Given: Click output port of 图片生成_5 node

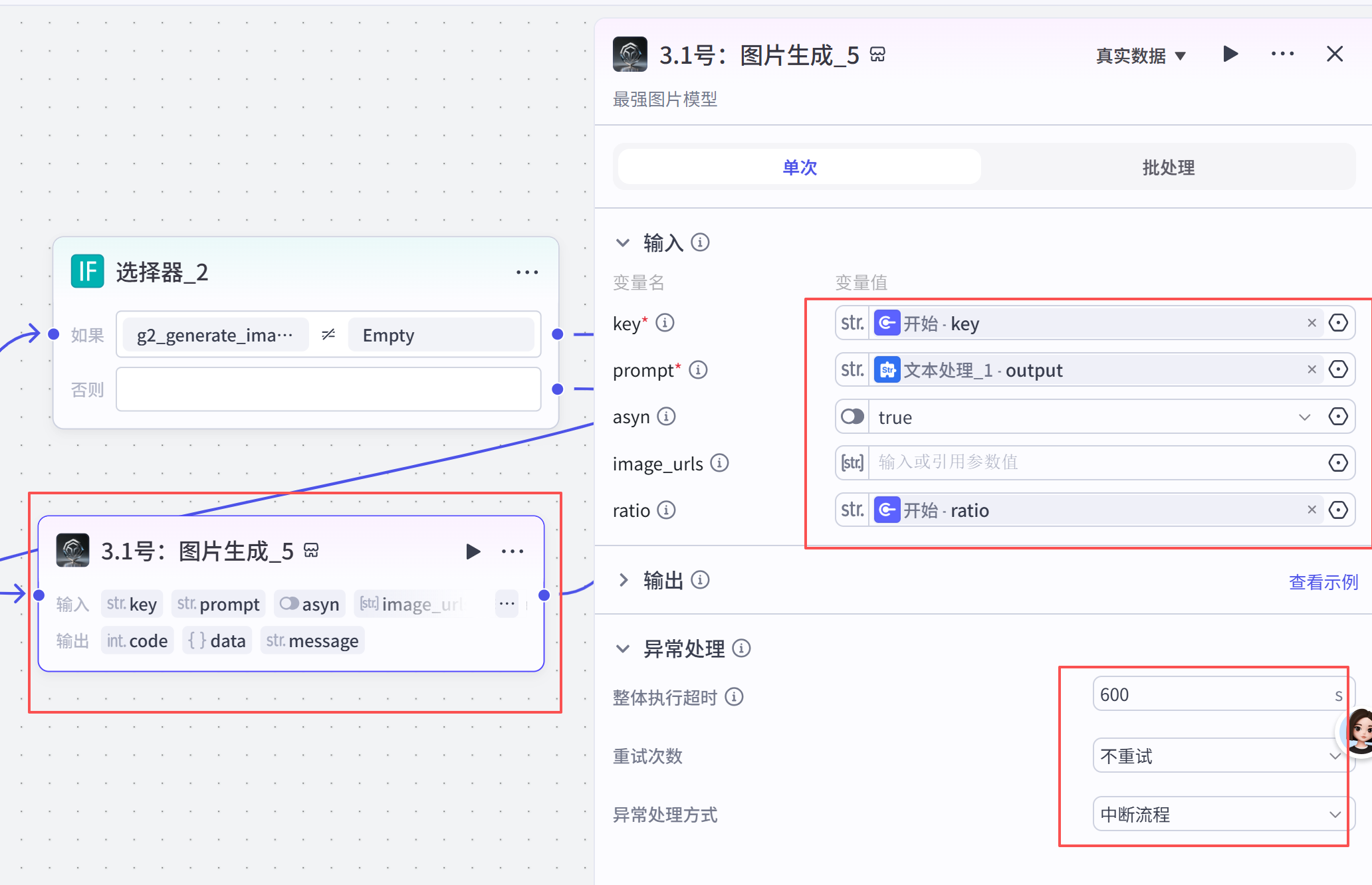Looking at the screenshot, I should pyautogui.click(x=544, y=595).
